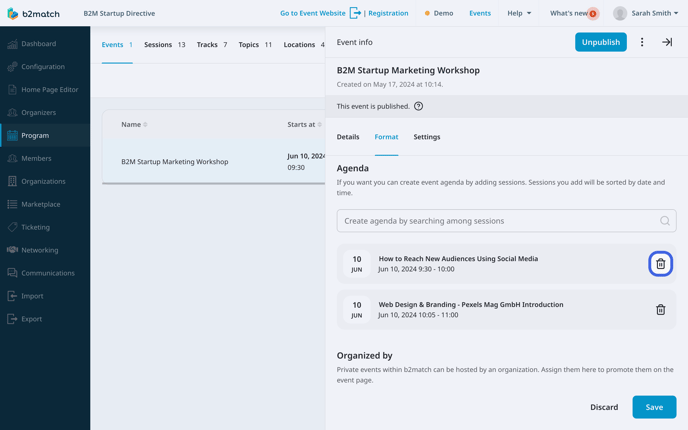
Task: Click the Networking handshake icon
Action: click(12, 250)
